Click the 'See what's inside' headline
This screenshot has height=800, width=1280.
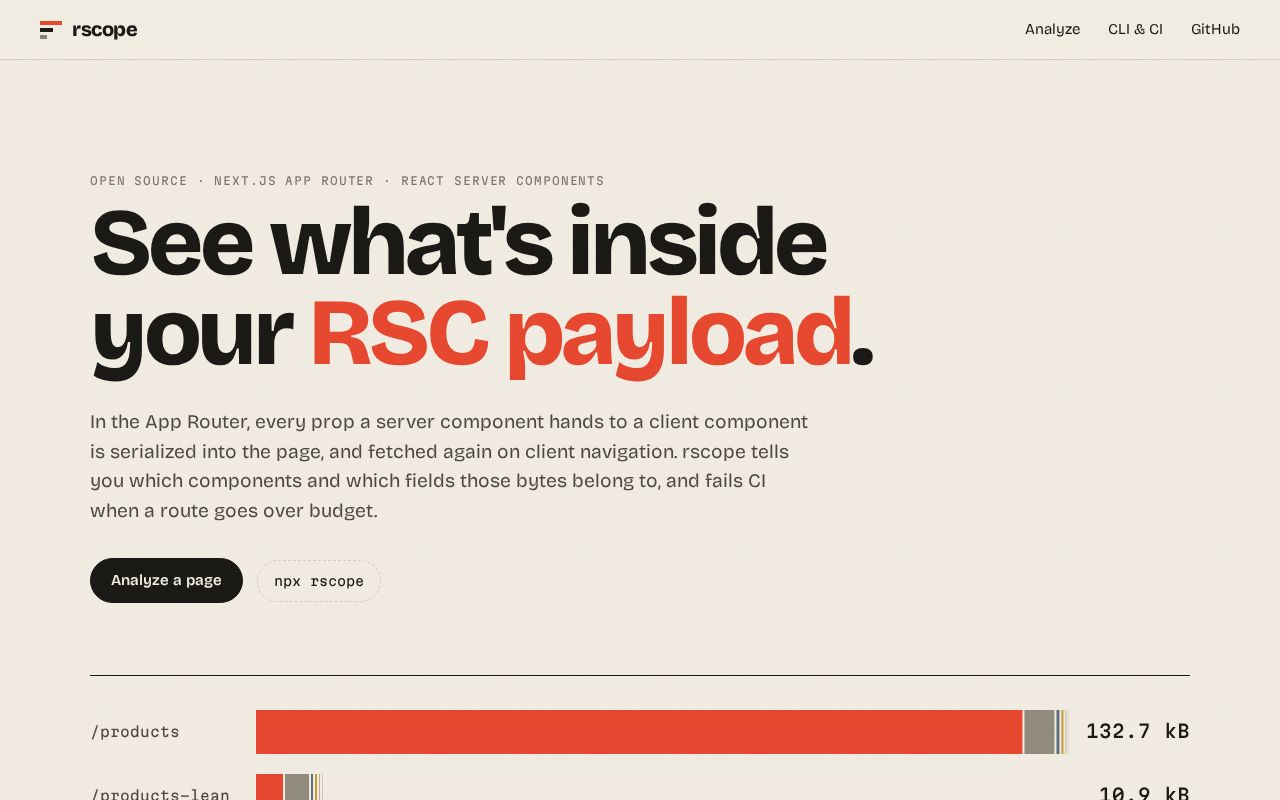tap(458, 242)
